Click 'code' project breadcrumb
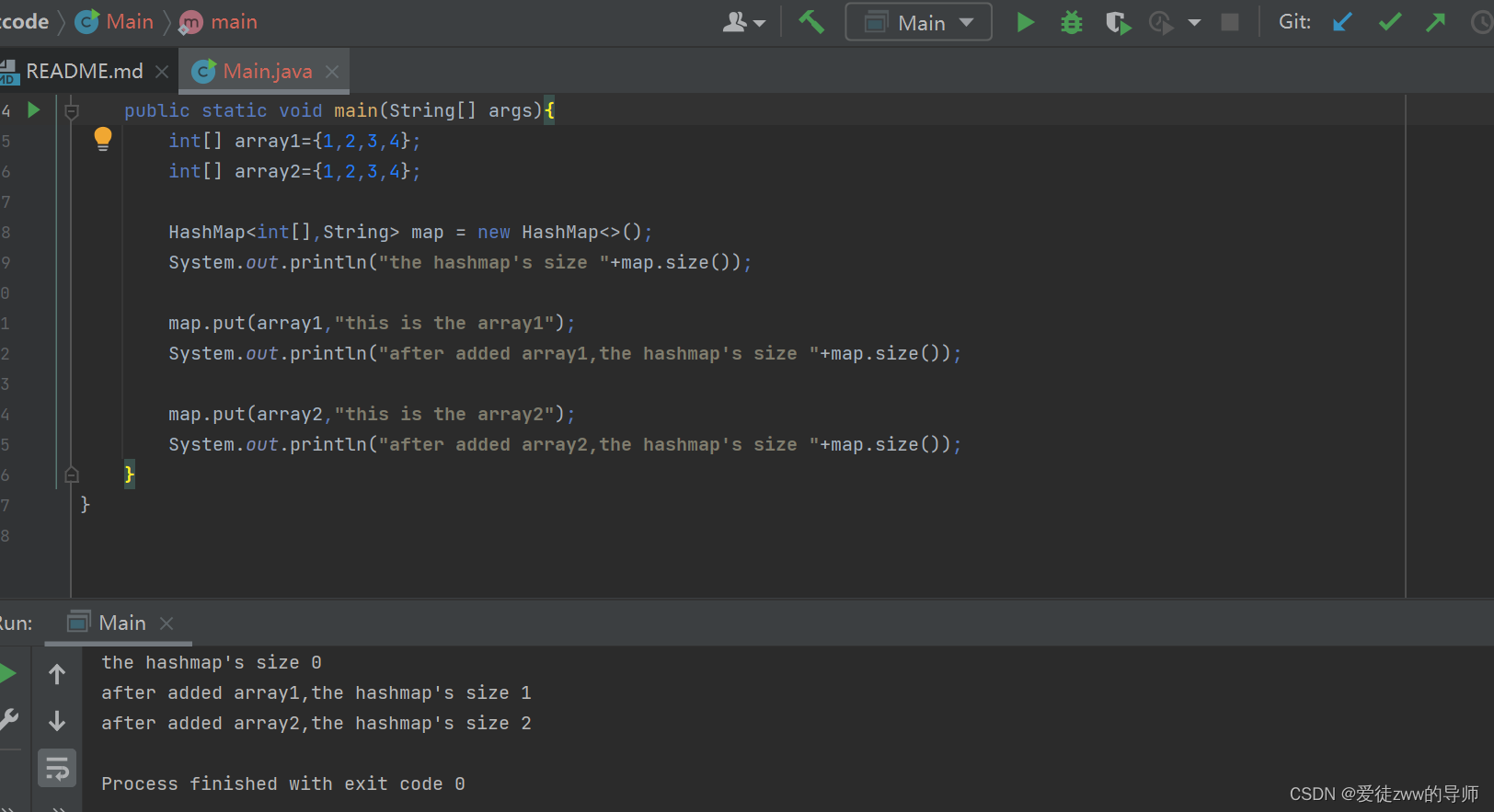 (24, 21)
